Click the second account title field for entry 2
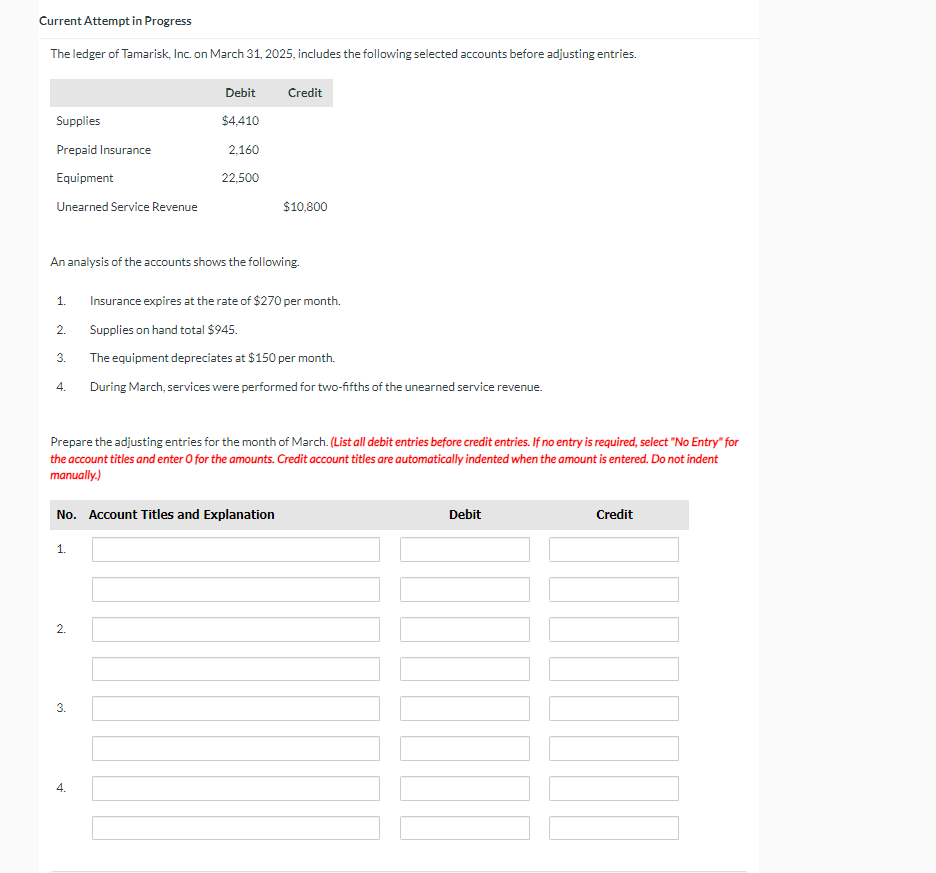 235,668
